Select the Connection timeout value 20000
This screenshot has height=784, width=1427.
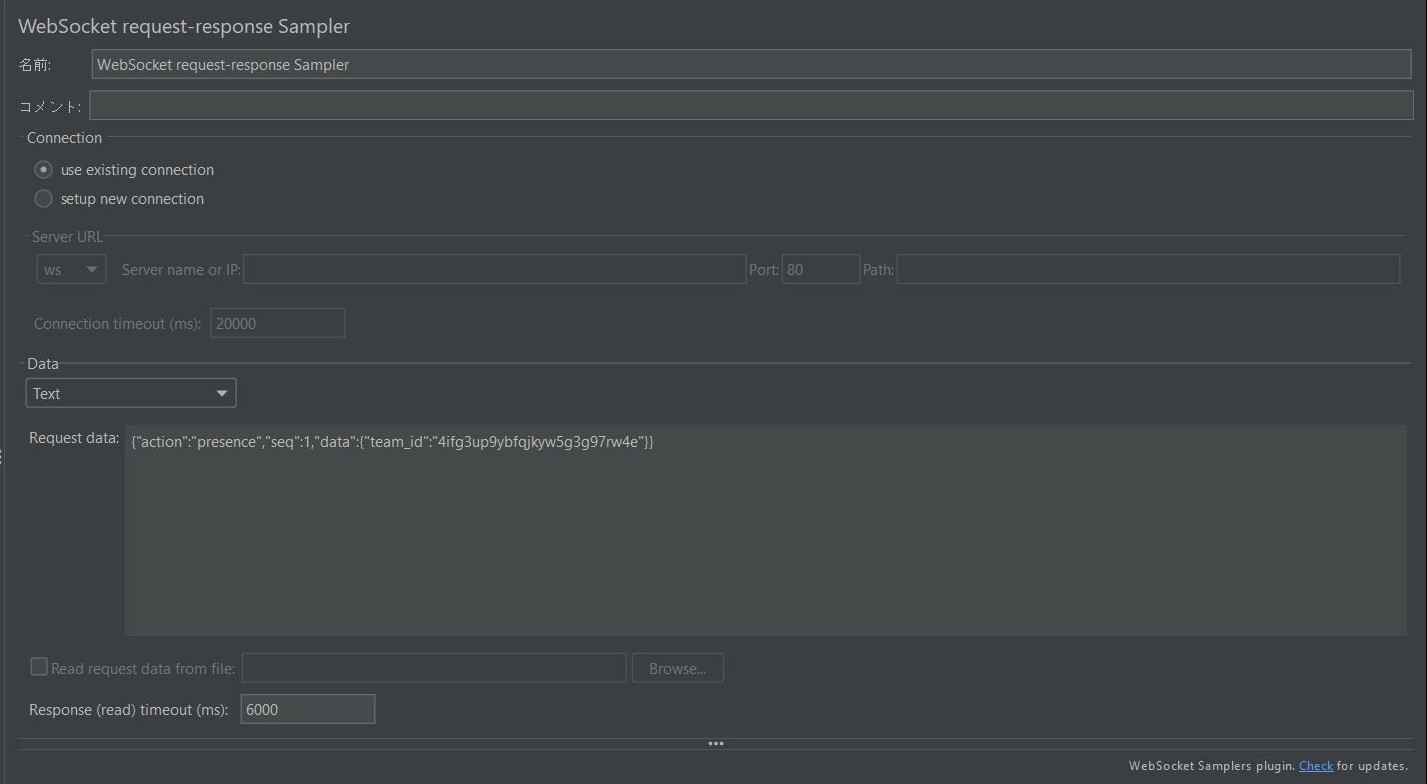coord(277,322)
